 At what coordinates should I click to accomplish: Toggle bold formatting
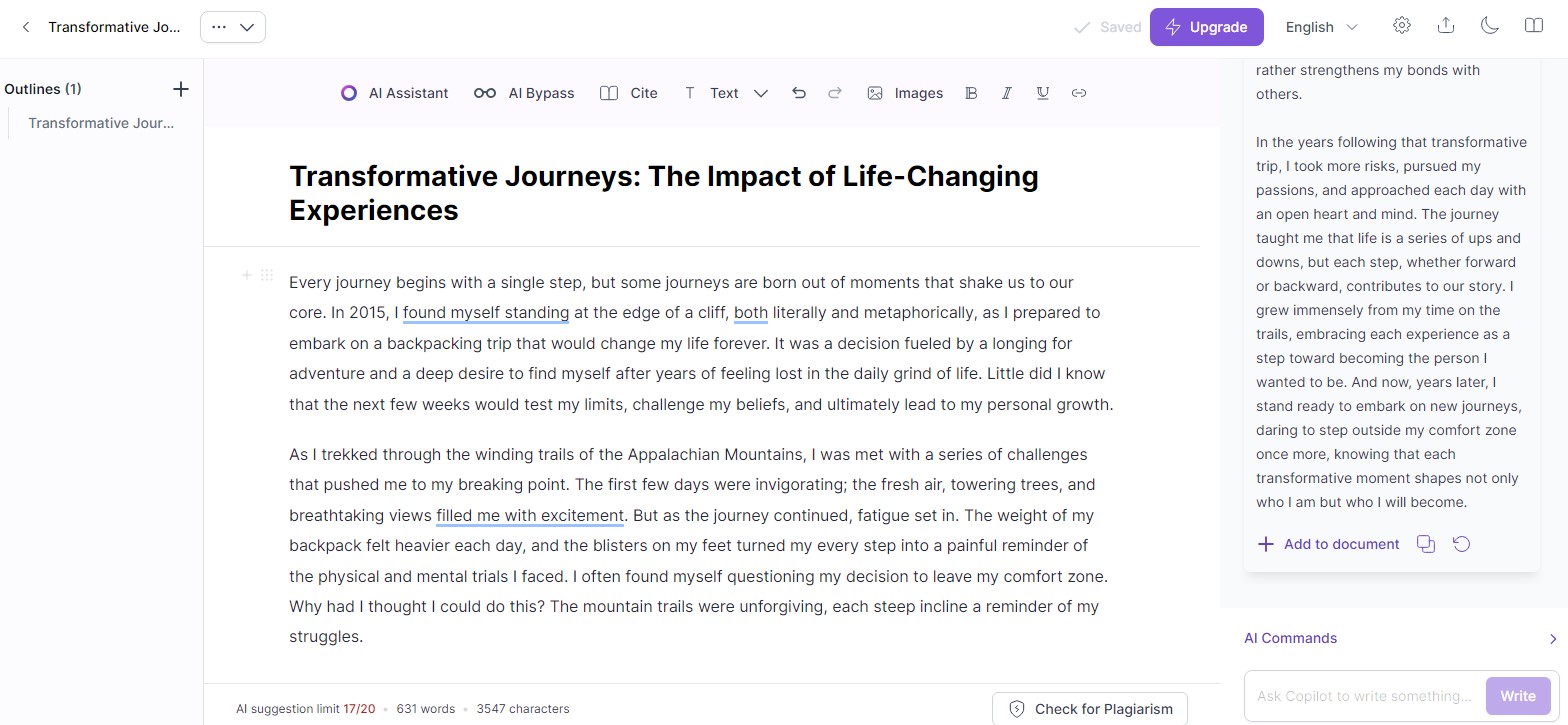tap(970, 93)
